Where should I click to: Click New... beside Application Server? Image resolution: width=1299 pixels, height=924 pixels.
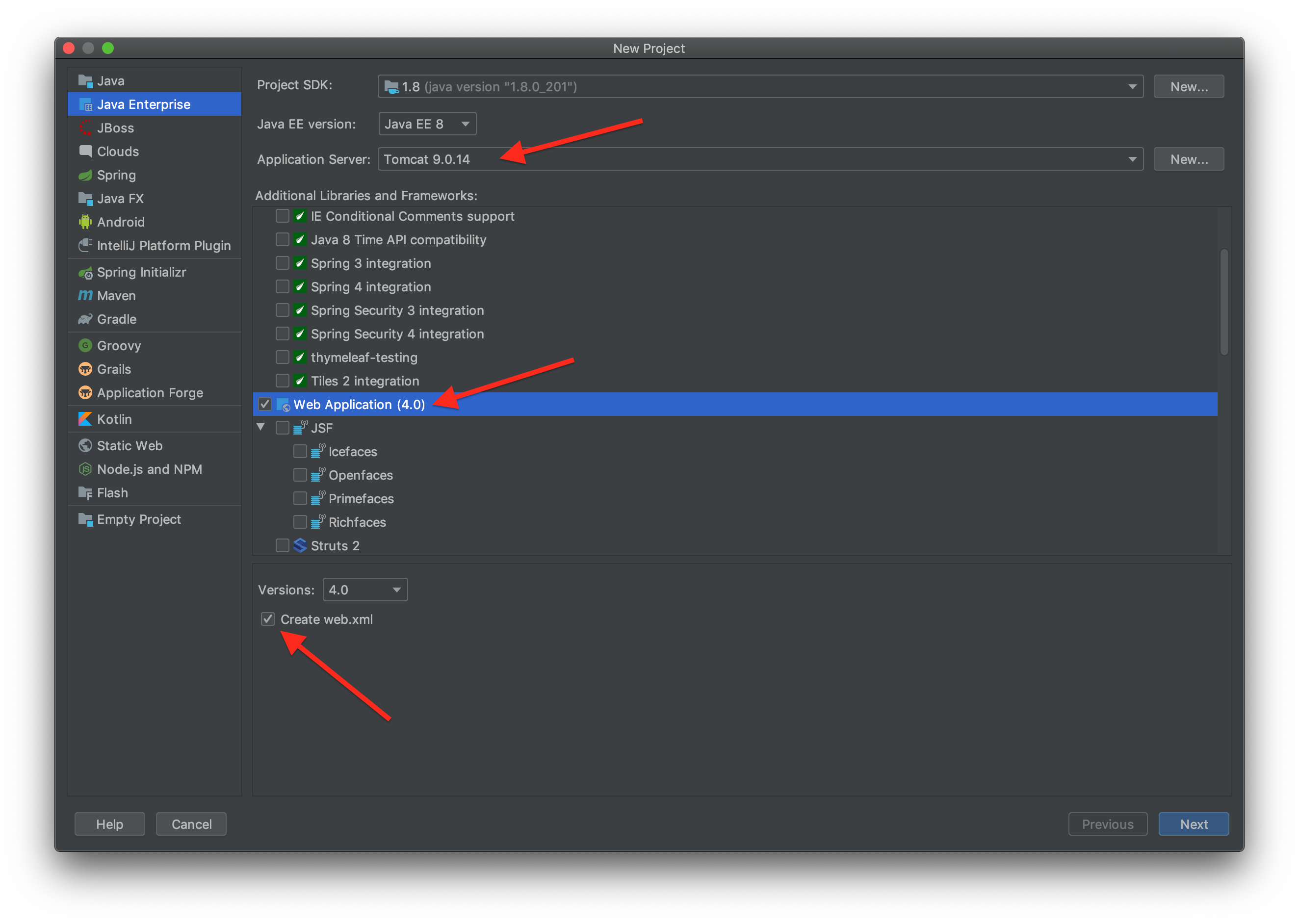click(x=1189, y=159)
